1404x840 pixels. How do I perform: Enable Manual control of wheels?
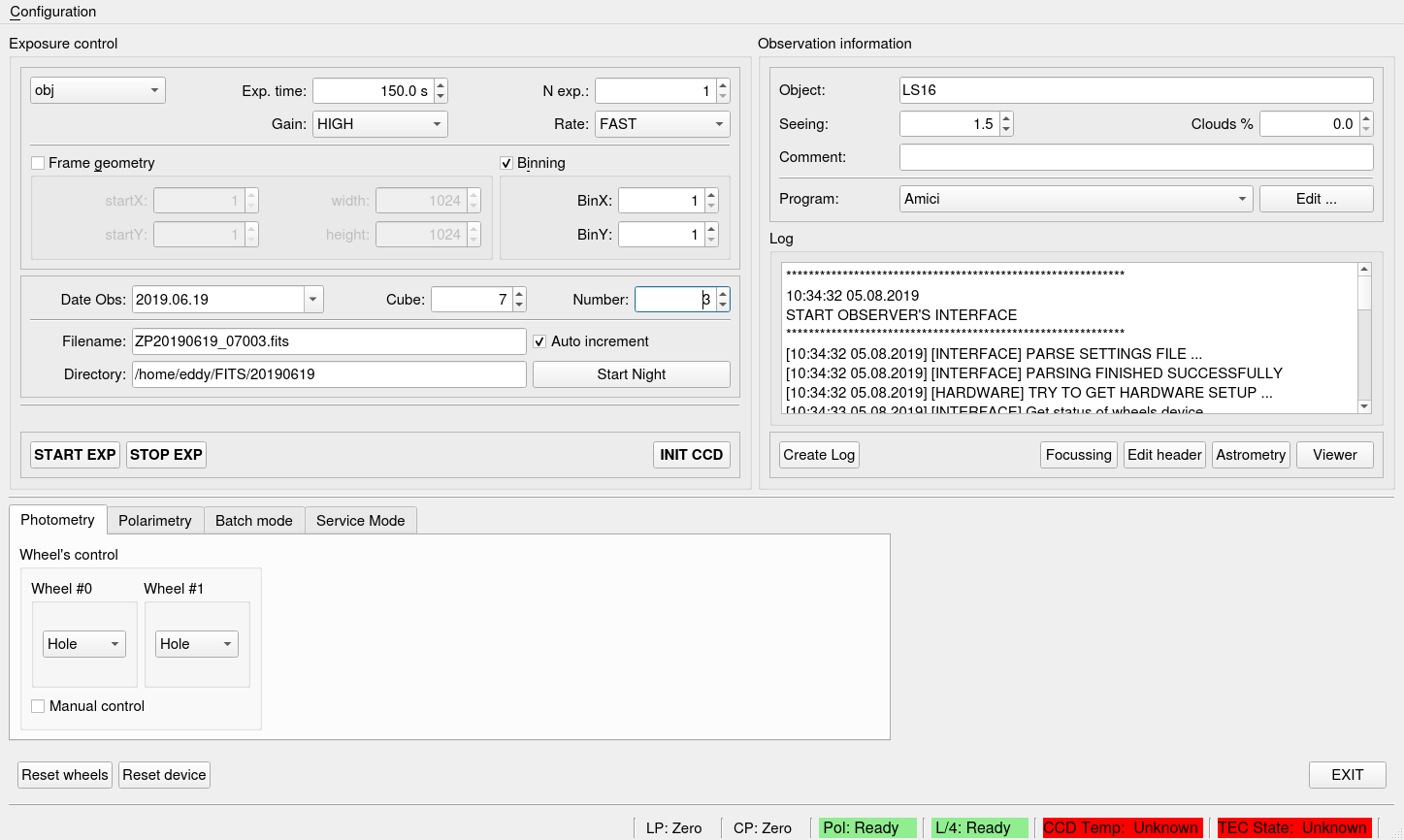[39, 706]
